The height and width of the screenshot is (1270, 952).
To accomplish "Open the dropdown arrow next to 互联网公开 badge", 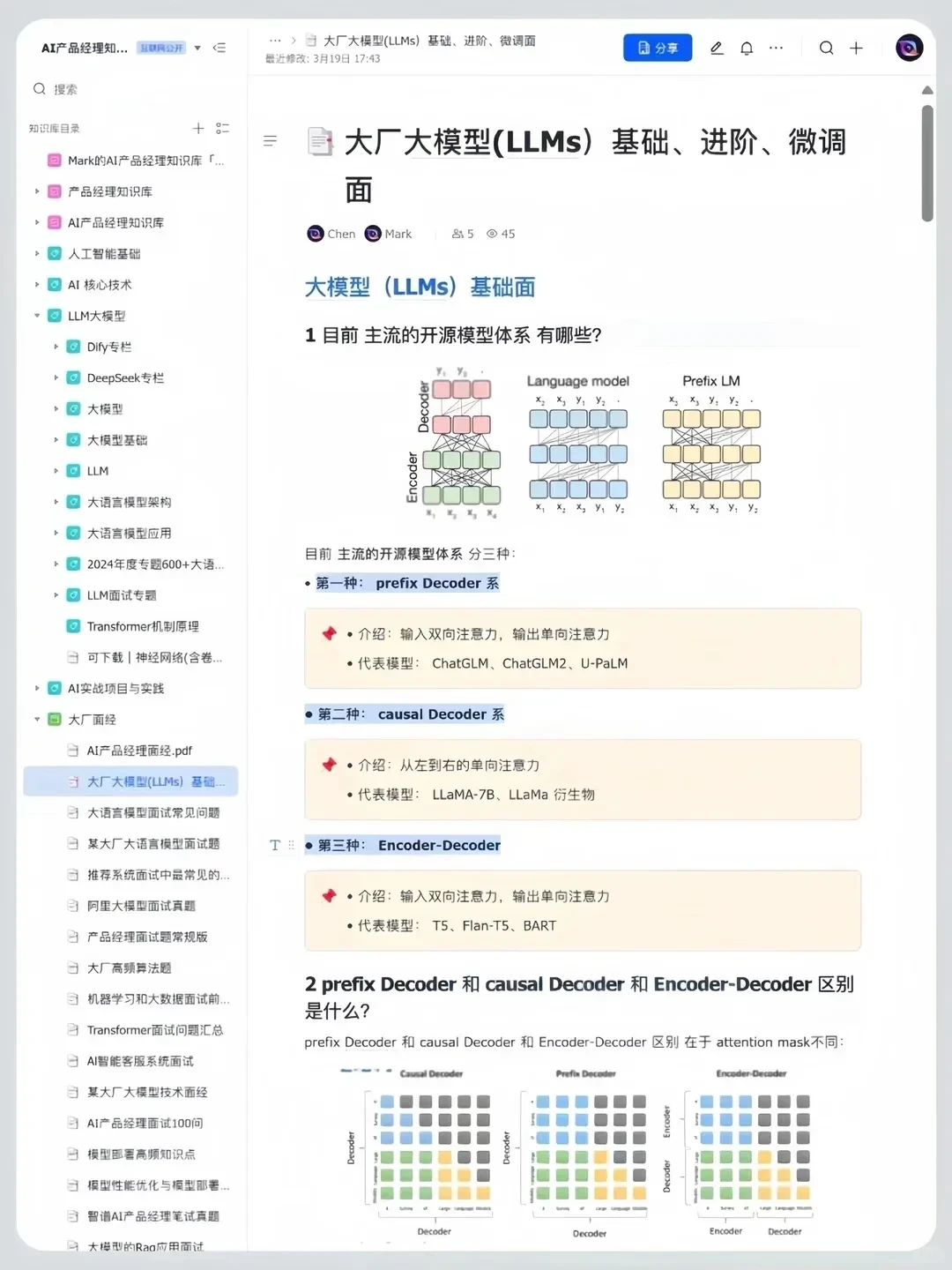I will coord(197,48).
